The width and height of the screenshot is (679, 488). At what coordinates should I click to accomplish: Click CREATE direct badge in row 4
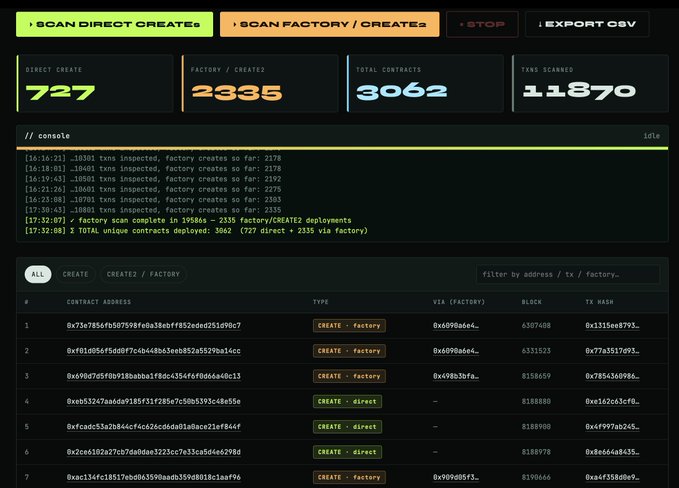(x=347, y=401)
